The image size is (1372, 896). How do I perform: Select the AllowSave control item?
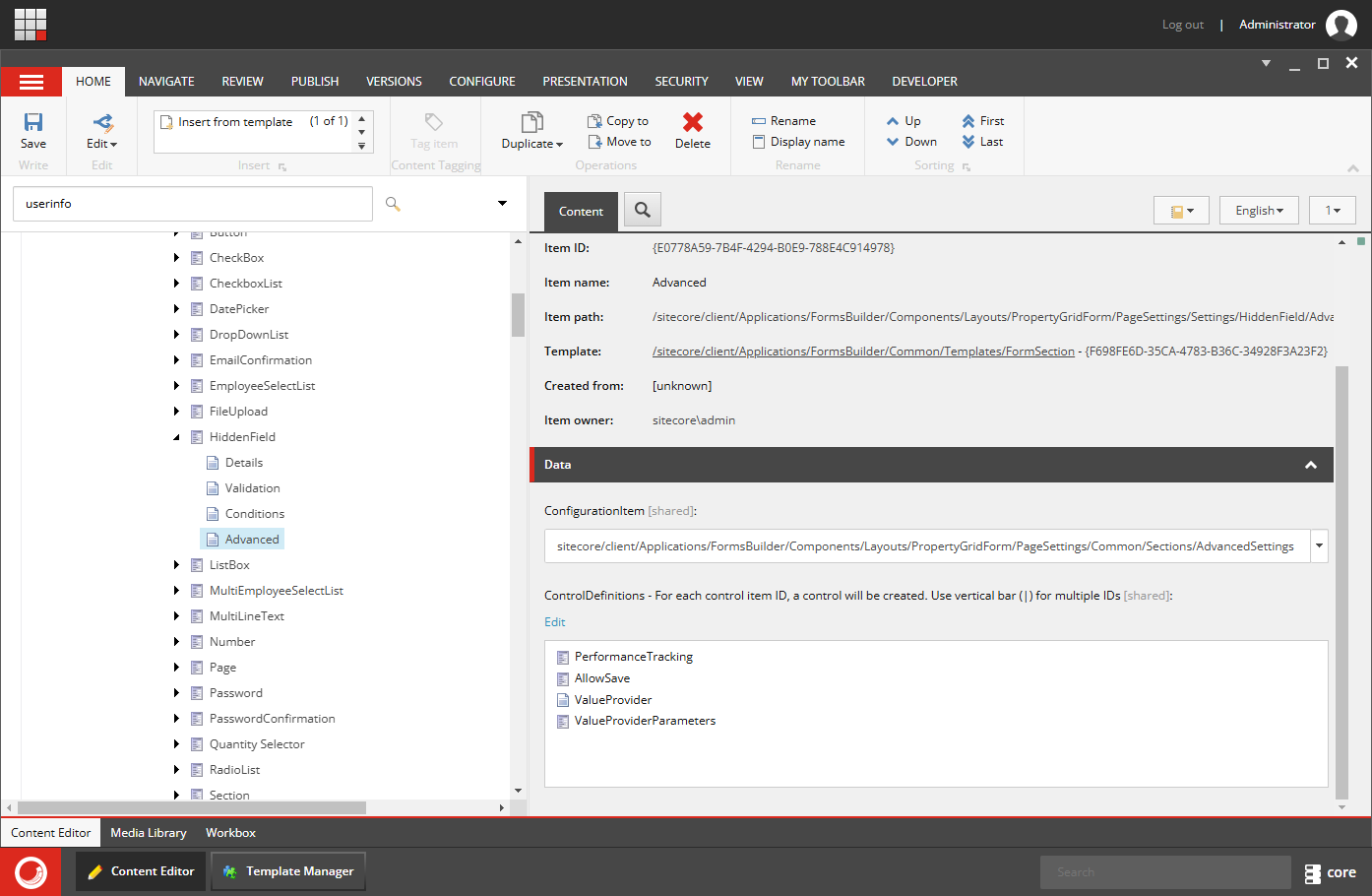(x=593, y=678)
